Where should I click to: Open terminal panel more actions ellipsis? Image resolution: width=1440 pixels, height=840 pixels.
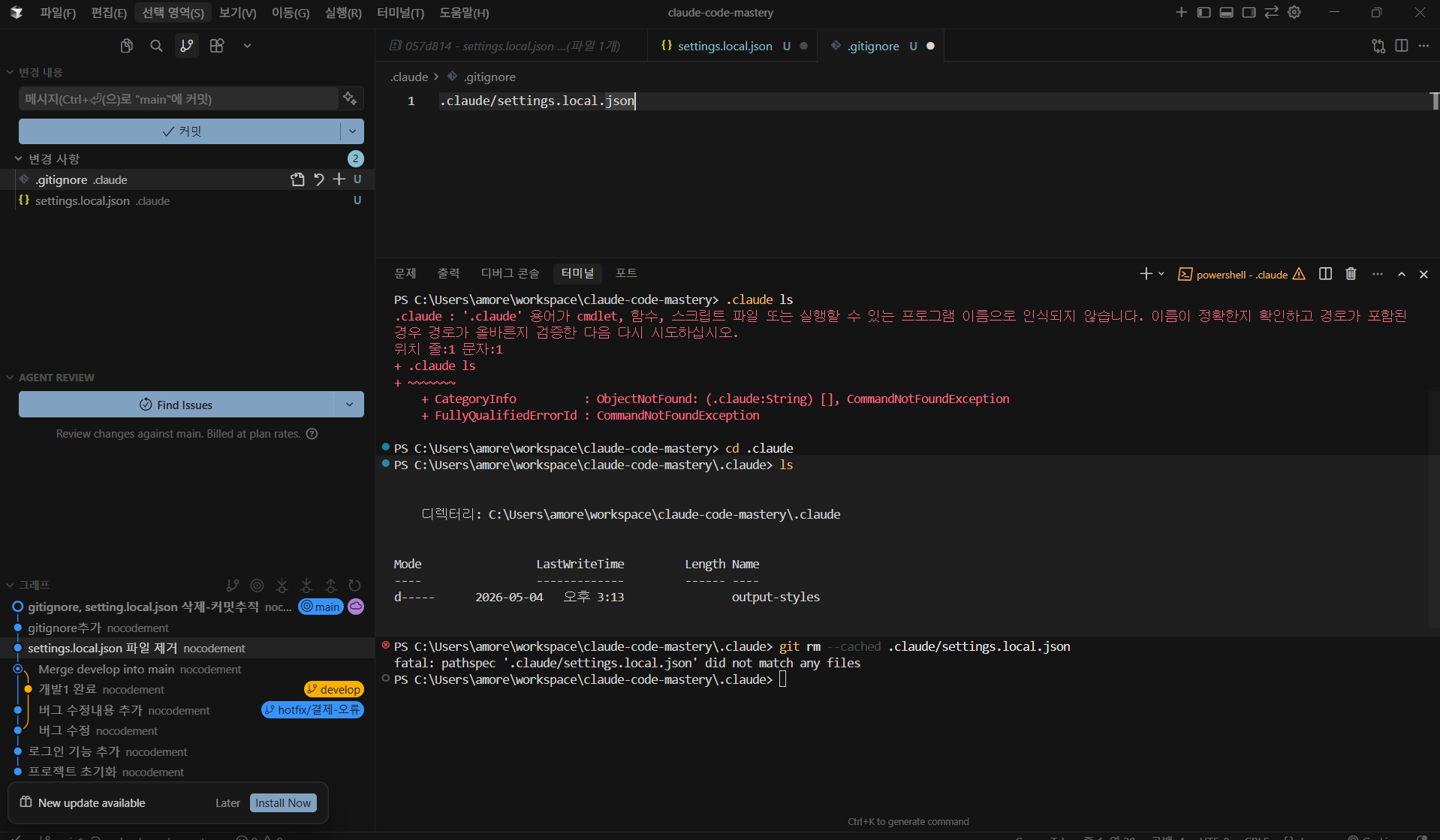coord(1378,274)
